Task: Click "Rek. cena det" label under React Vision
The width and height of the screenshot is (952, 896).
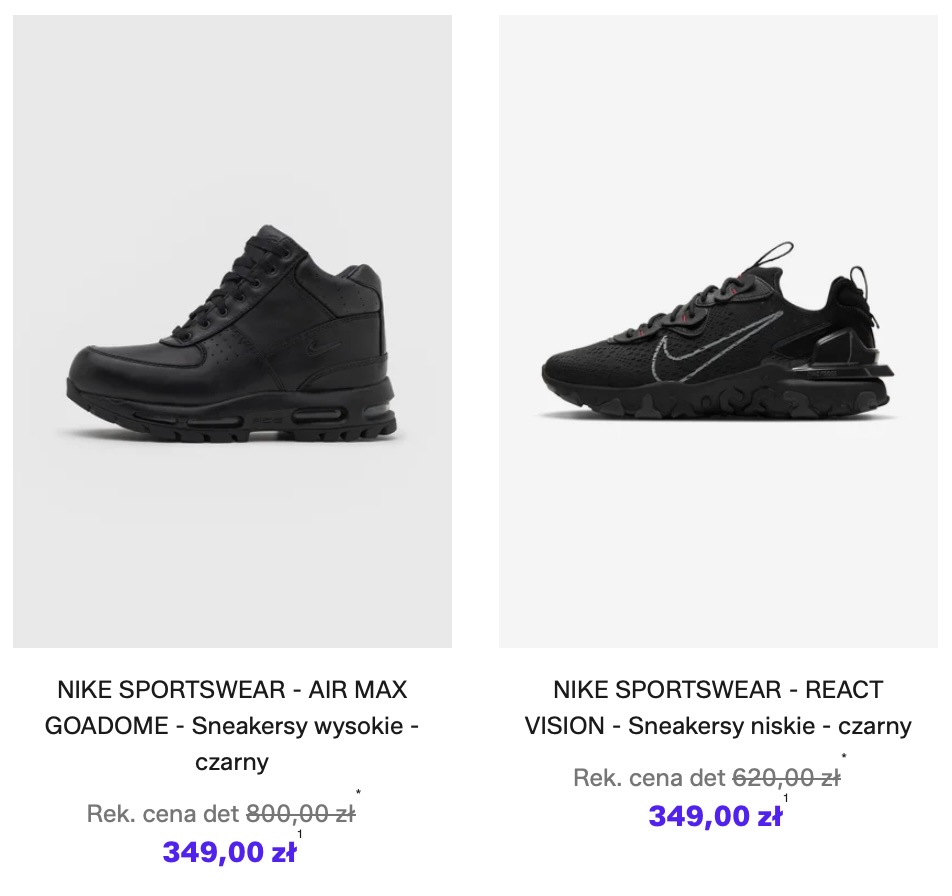Action: tap(649, 778)
